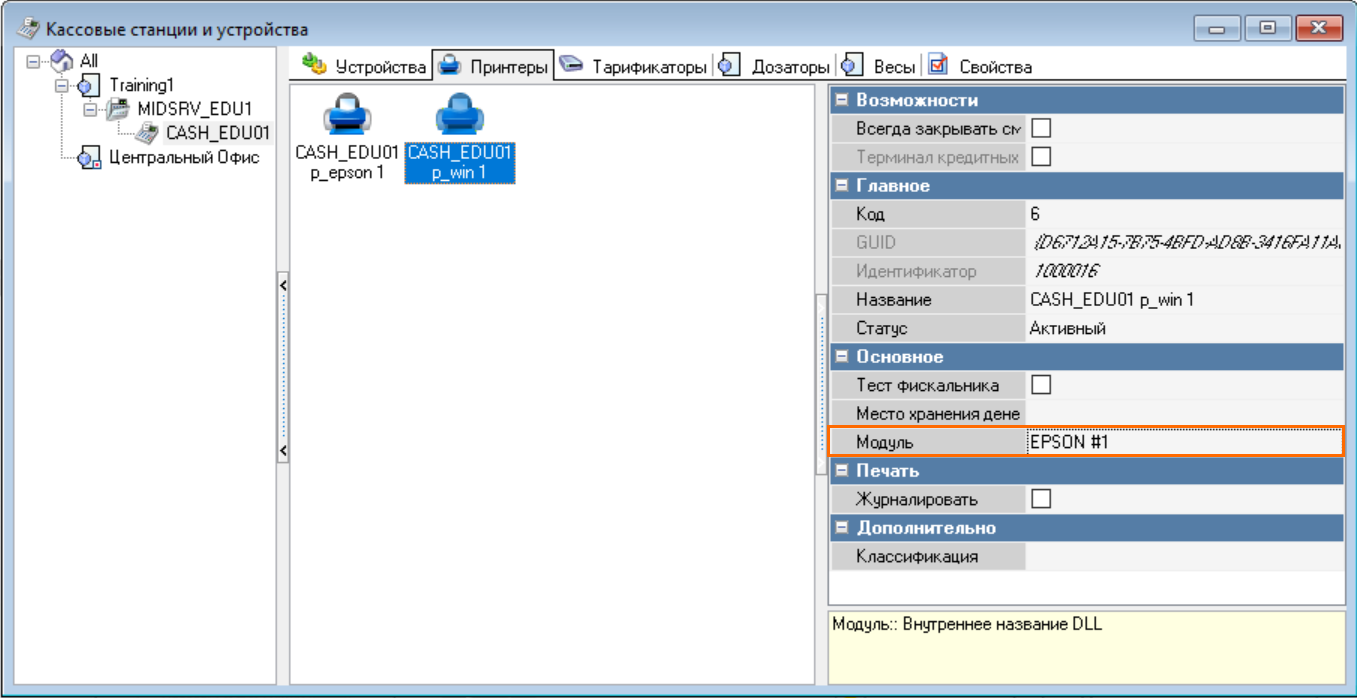Click the Свойства tab icon
The height and width of the screenshot is (698, 1357).
click(x=937, y=66)
